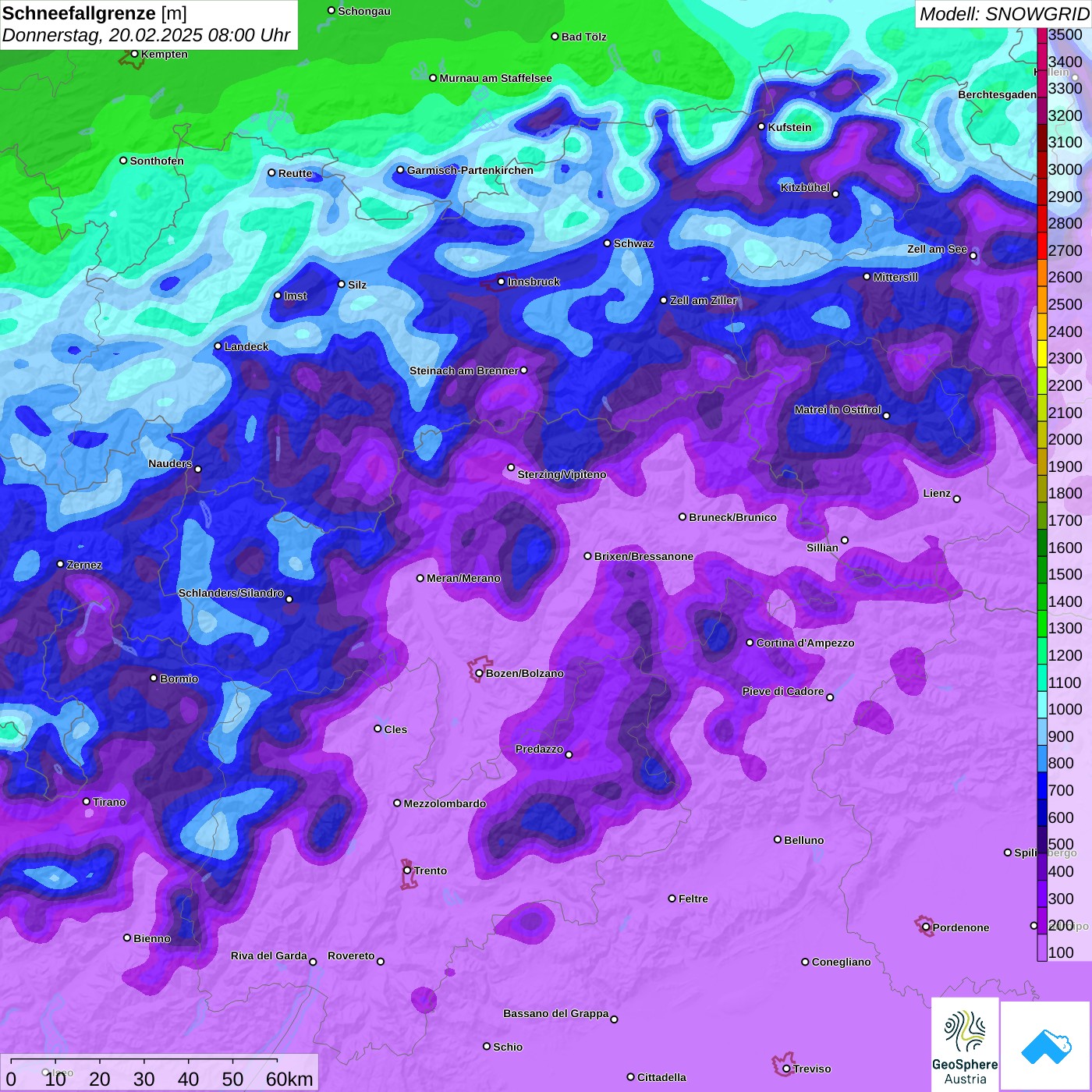Image resolution: width=1092 pixels, height=1092 pixels.
Task: Click the 'Steinach am Brenner' label
Action: tap(463, 370)
